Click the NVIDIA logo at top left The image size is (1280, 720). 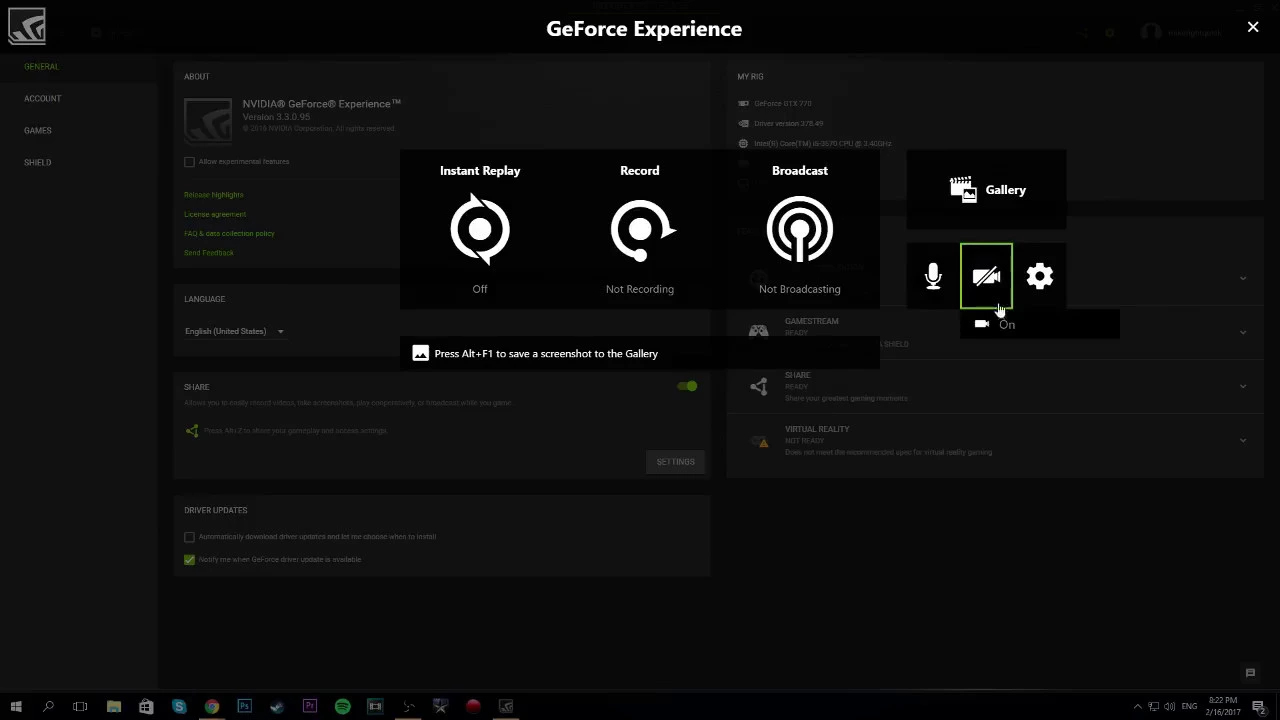tap(27, 26)
